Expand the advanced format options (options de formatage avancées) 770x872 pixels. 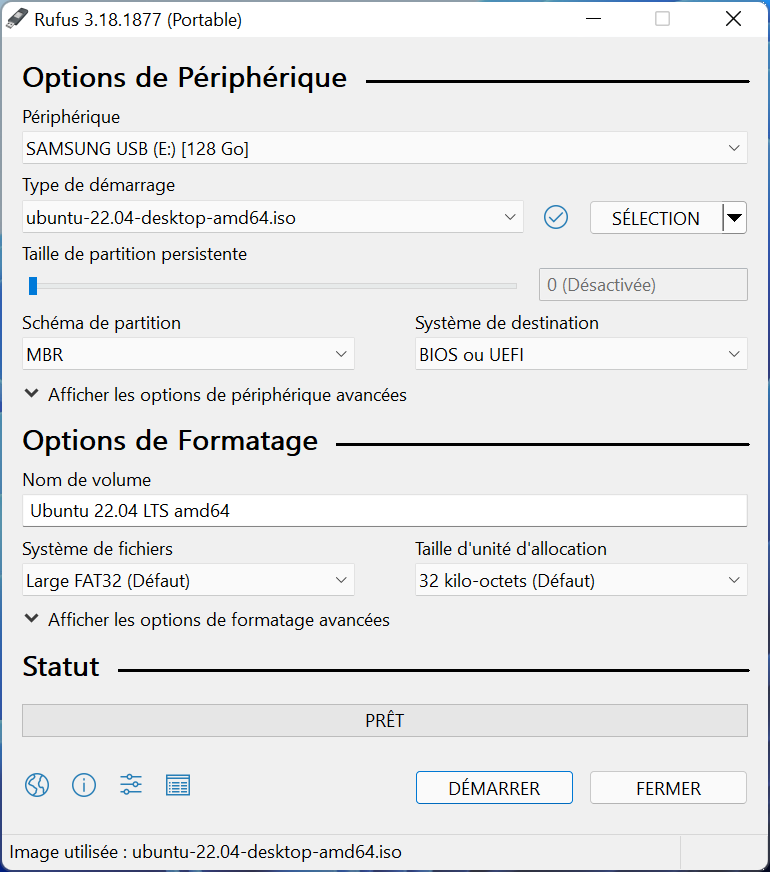coord(207,620)
